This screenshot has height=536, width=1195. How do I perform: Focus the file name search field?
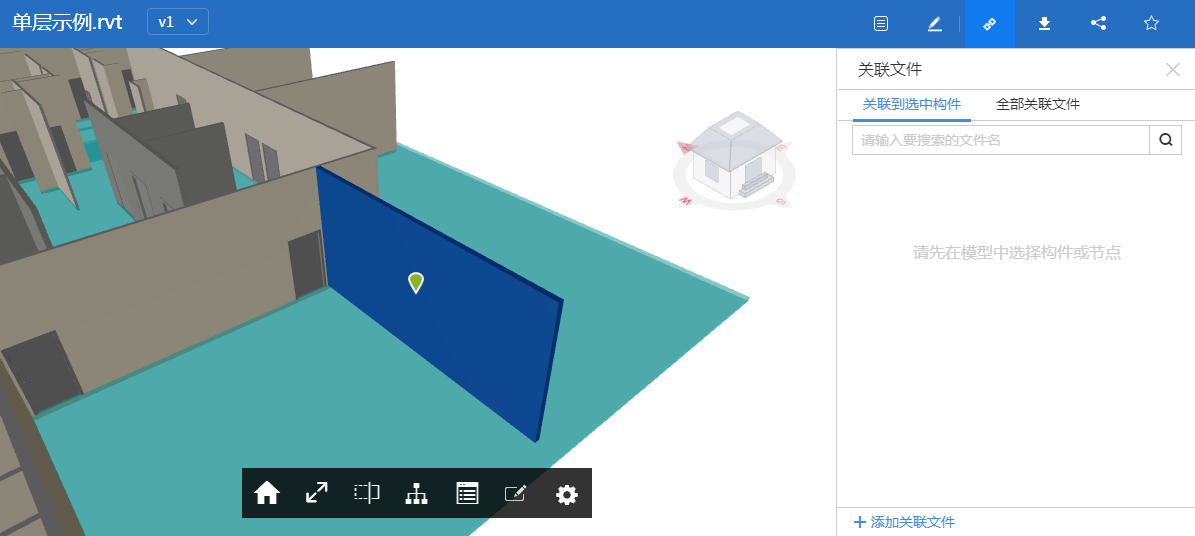coord(1000,140)
